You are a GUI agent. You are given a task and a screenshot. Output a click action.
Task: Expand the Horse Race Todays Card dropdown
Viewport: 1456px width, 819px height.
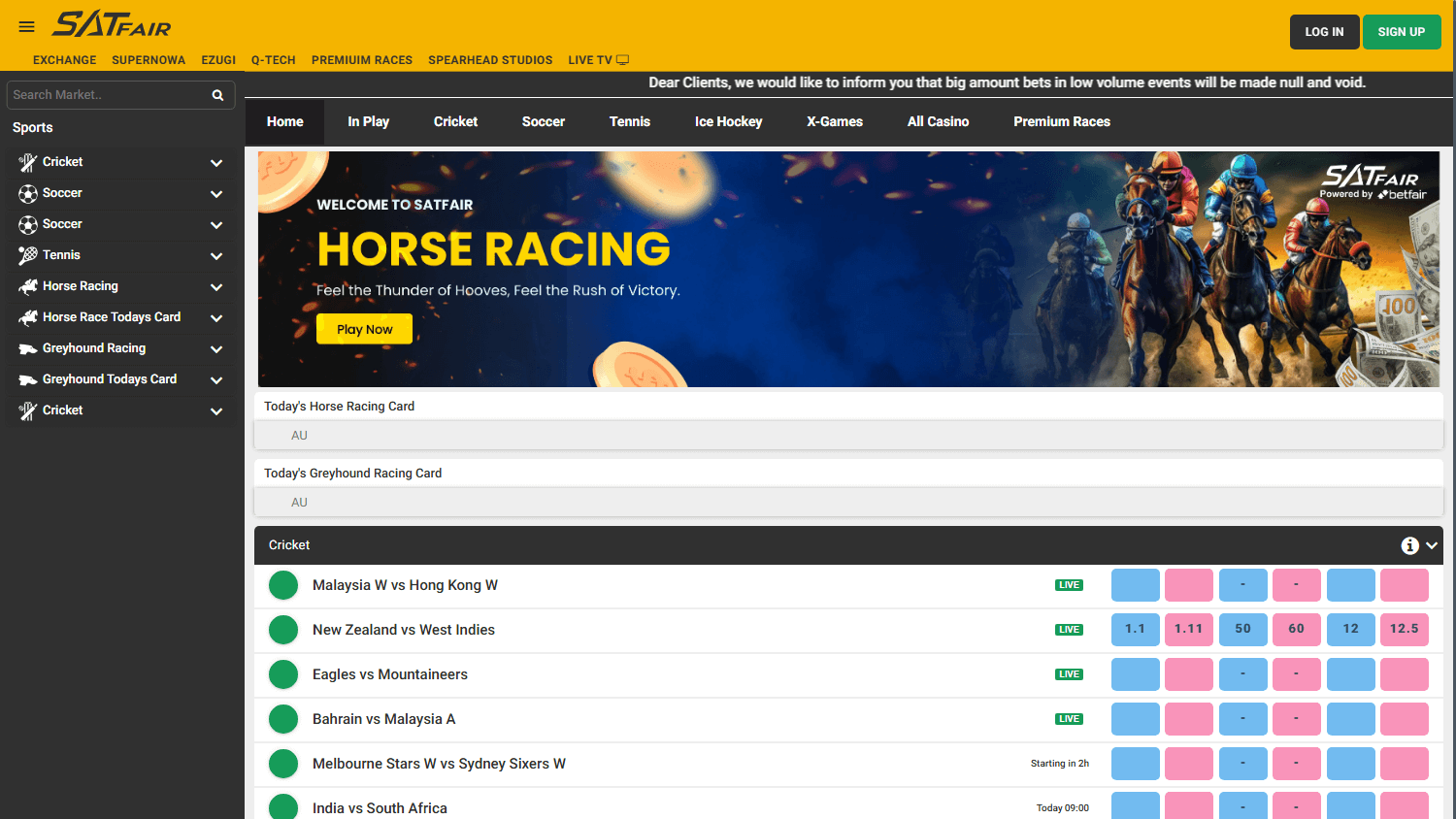tap(215, 317)
